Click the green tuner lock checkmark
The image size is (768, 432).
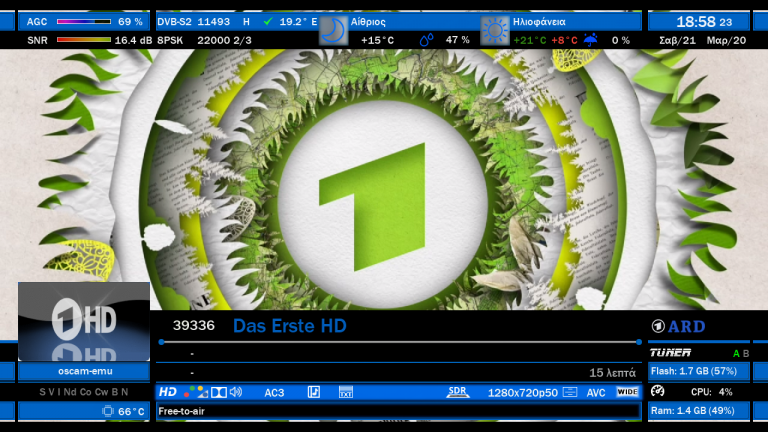pyautogui.click(x=268, y=22)
